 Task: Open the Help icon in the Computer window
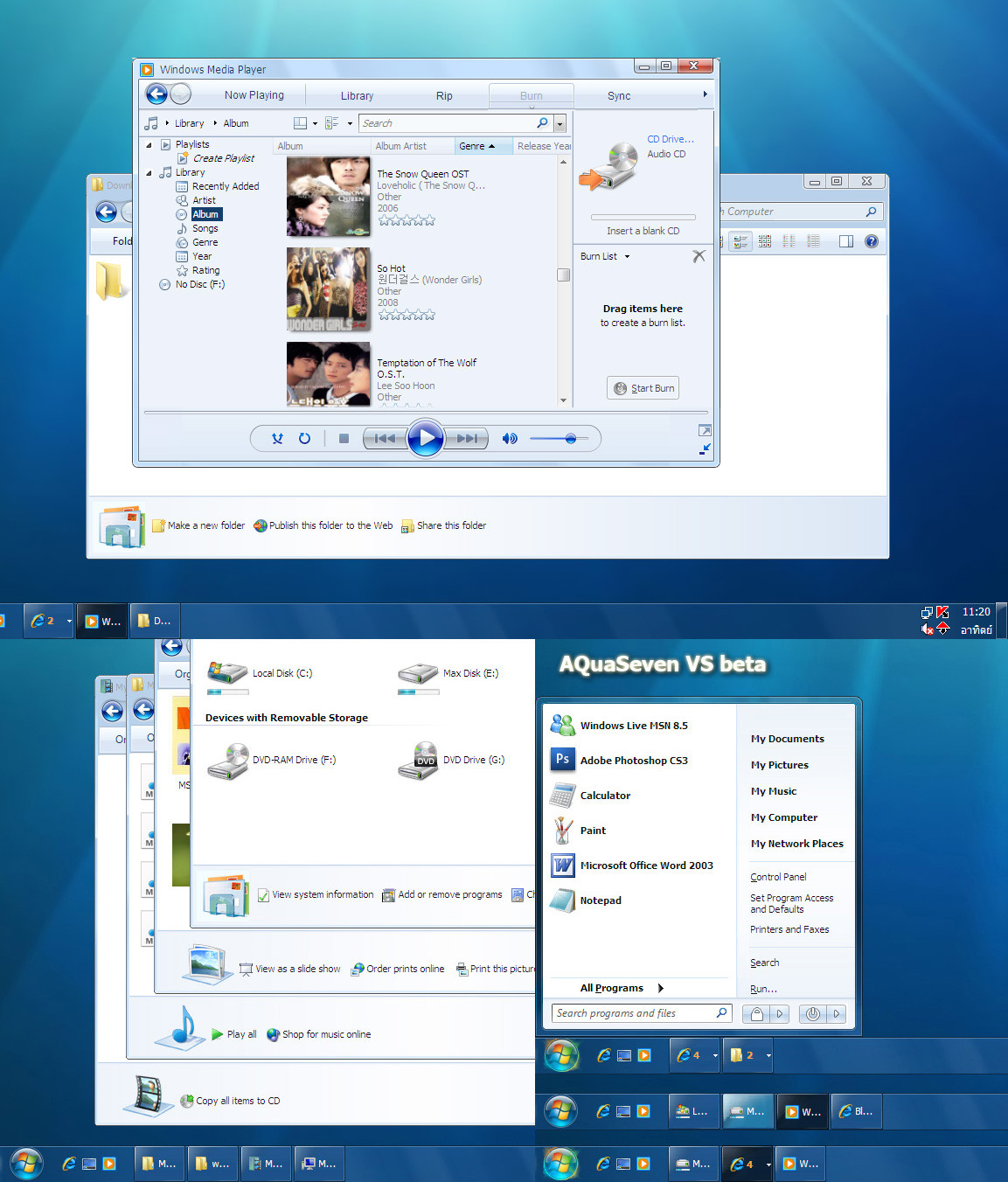click(872, 241)
